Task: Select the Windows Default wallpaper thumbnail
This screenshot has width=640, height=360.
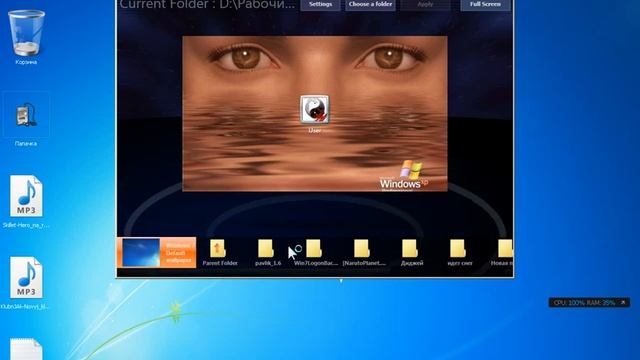Action: tap(156, 253)
